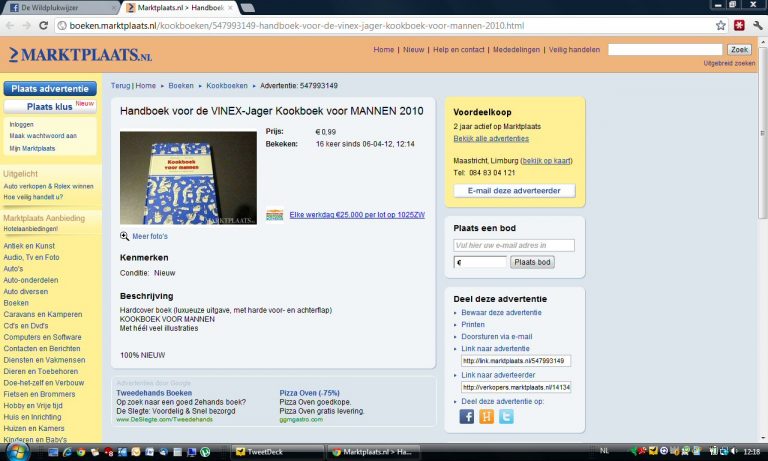768x461 pixels.
Task: Click the Plaats bod button
Action: [532, 262]
